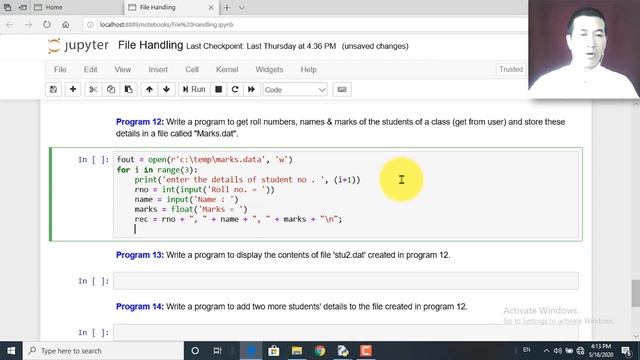Cut selected cells with the scissors icon
The height and width of the screenshot is (360, 640).
[x=93, y=89]
